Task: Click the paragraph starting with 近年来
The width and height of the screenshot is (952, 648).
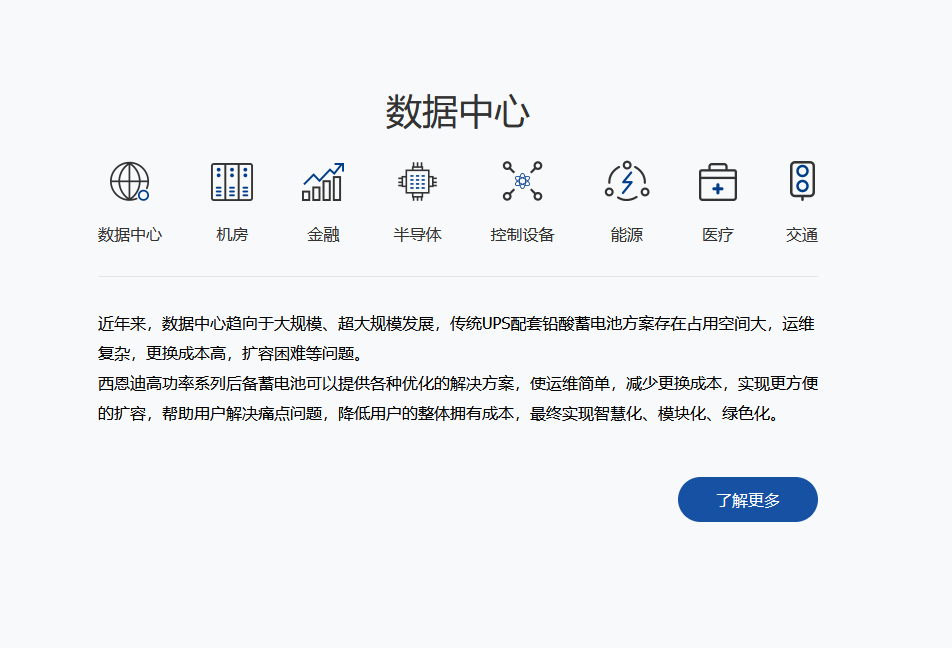Action: click(x=456, y=338)
